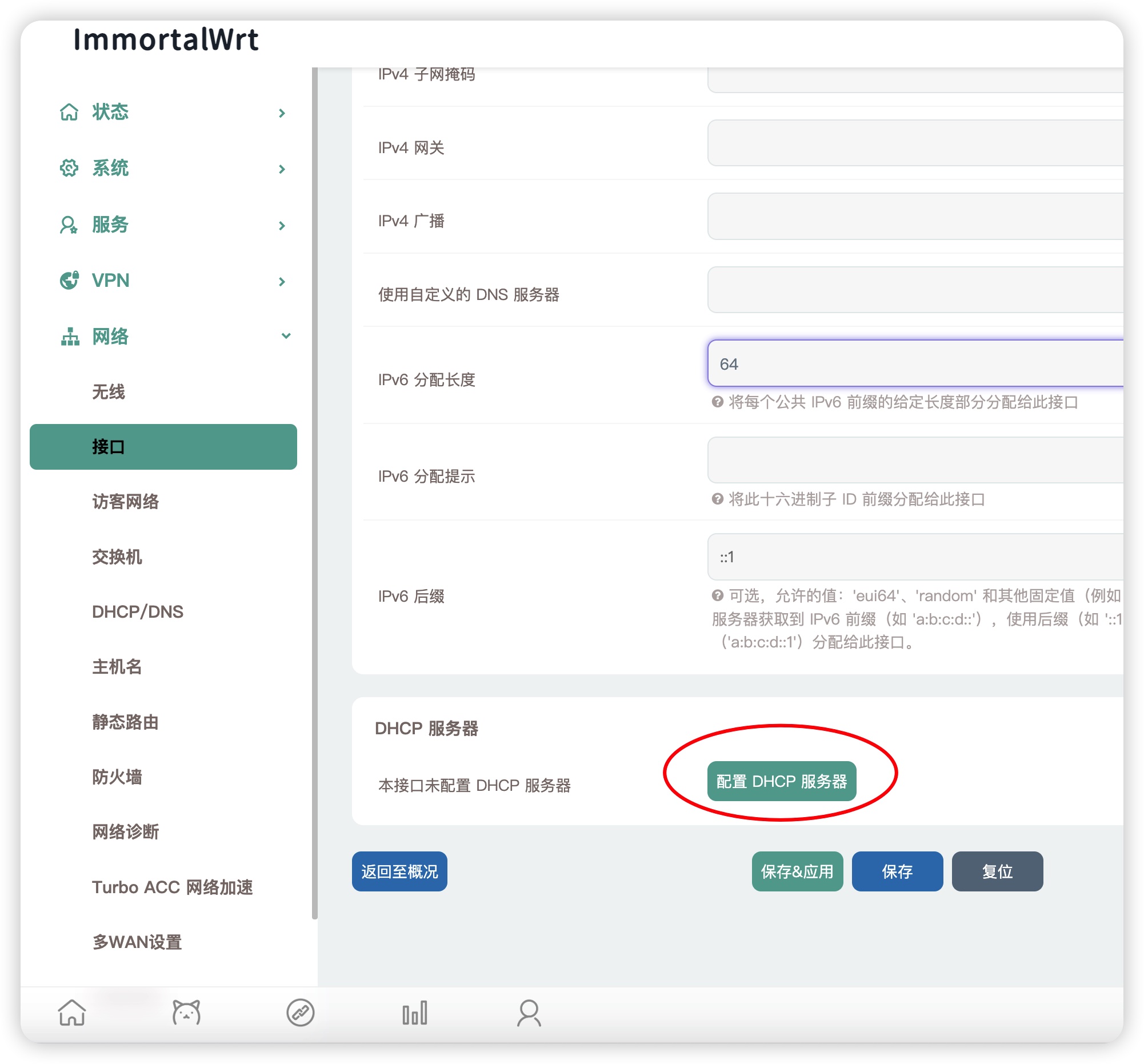Expand the 状态 menu chevron
1144x1064 pixels.
(281, 113)
